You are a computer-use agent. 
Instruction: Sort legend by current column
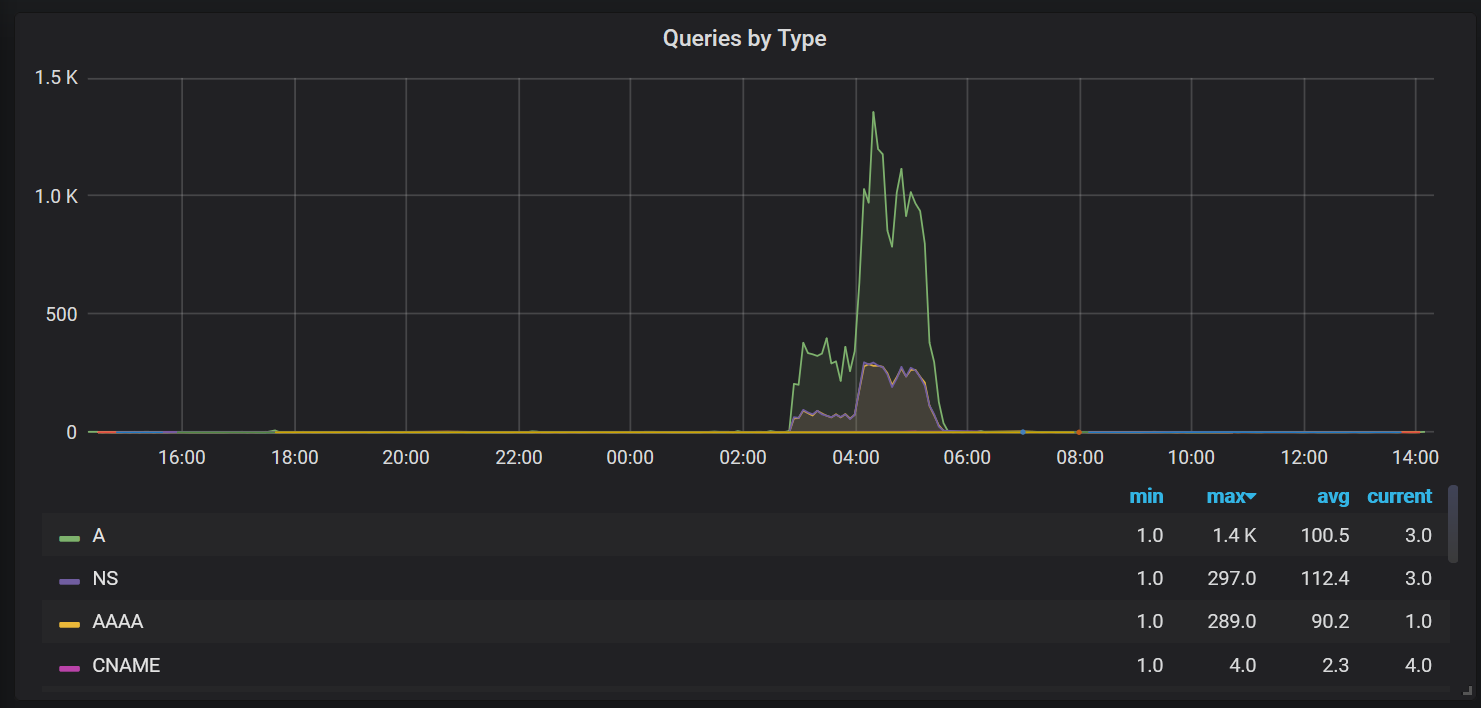[x=1399, y=496]
